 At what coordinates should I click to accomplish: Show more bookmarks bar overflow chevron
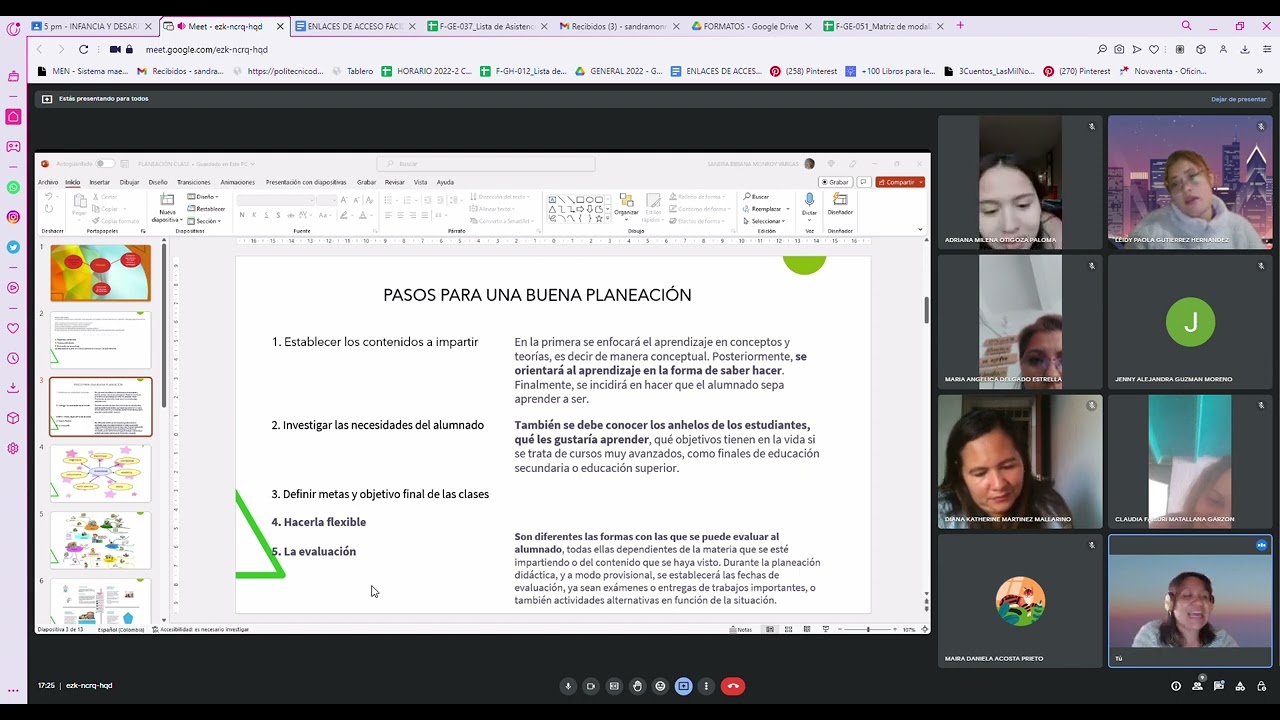tap(1260, 71)
